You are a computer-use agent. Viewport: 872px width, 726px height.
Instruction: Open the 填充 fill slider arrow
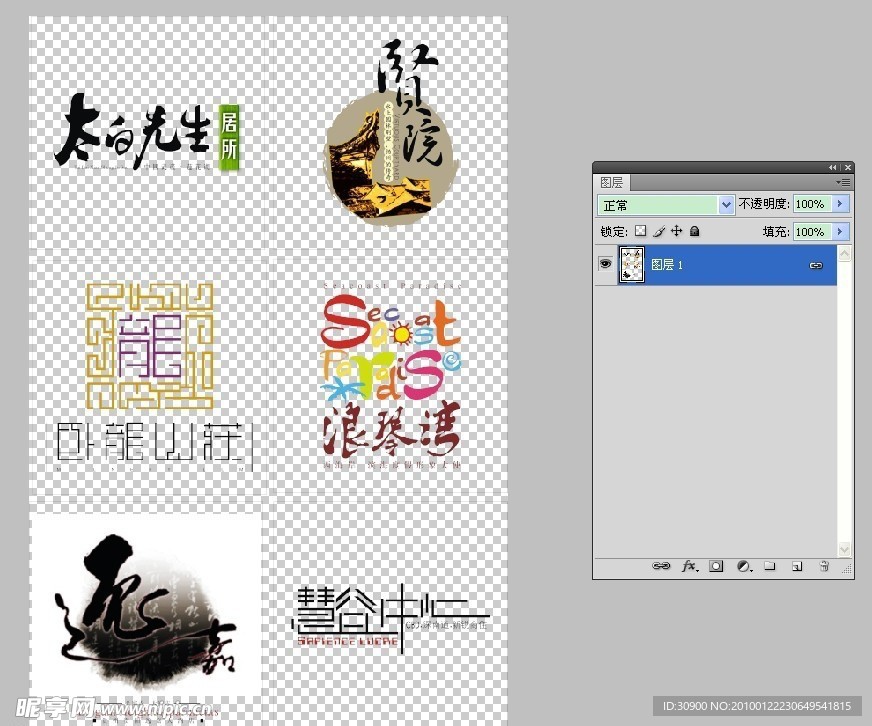pyautogui.click(x=840, y=231)
